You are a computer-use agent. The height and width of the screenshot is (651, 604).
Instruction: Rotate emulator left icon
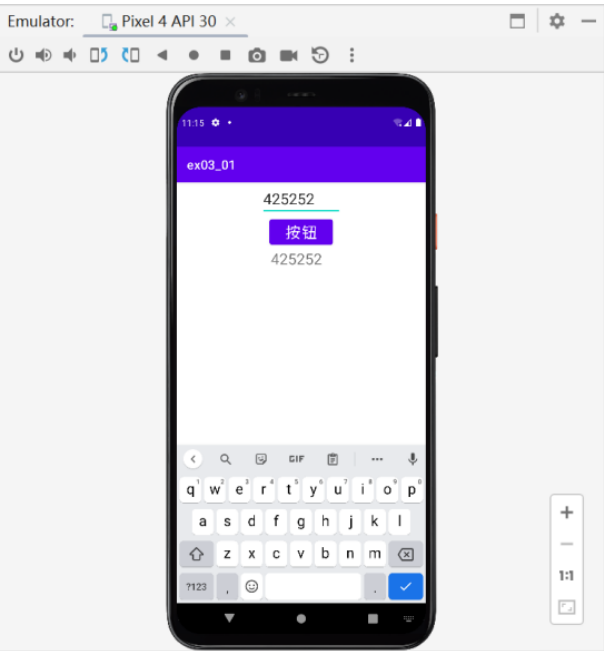(99, 55)
